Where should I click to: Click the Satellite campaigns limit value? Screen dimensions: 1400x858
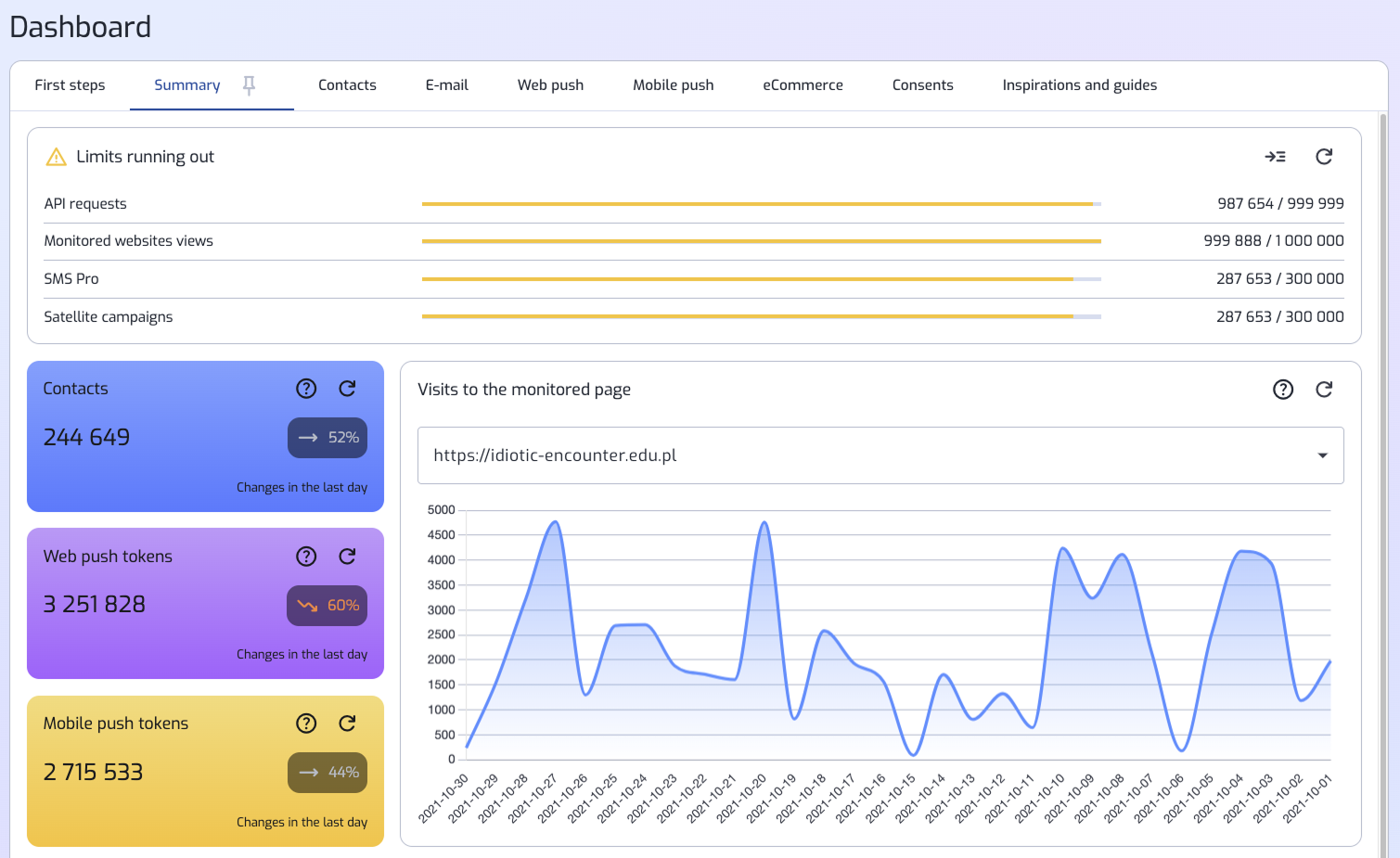1280,317
